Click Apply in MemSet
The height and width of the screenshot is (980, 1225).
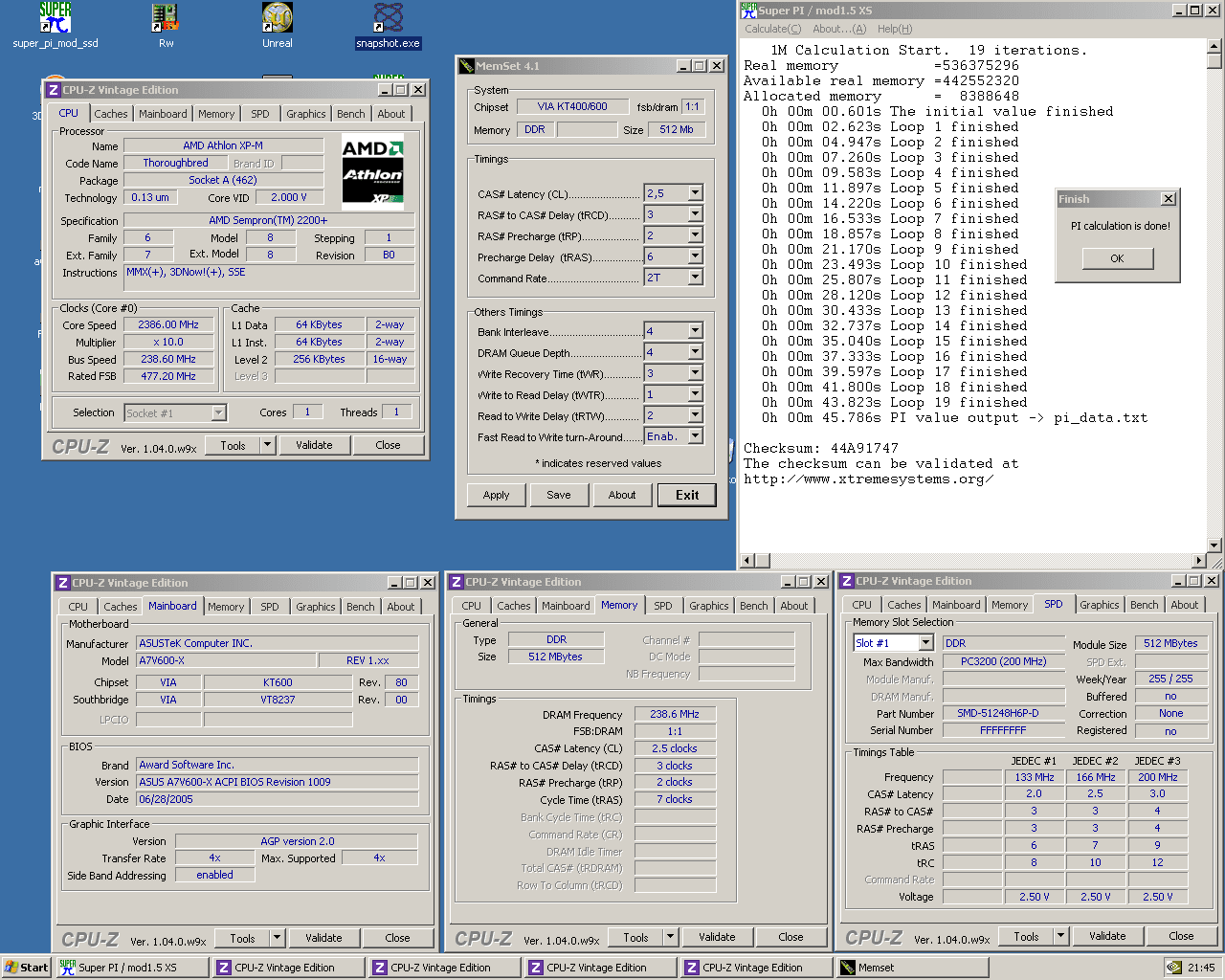(496, 495)
